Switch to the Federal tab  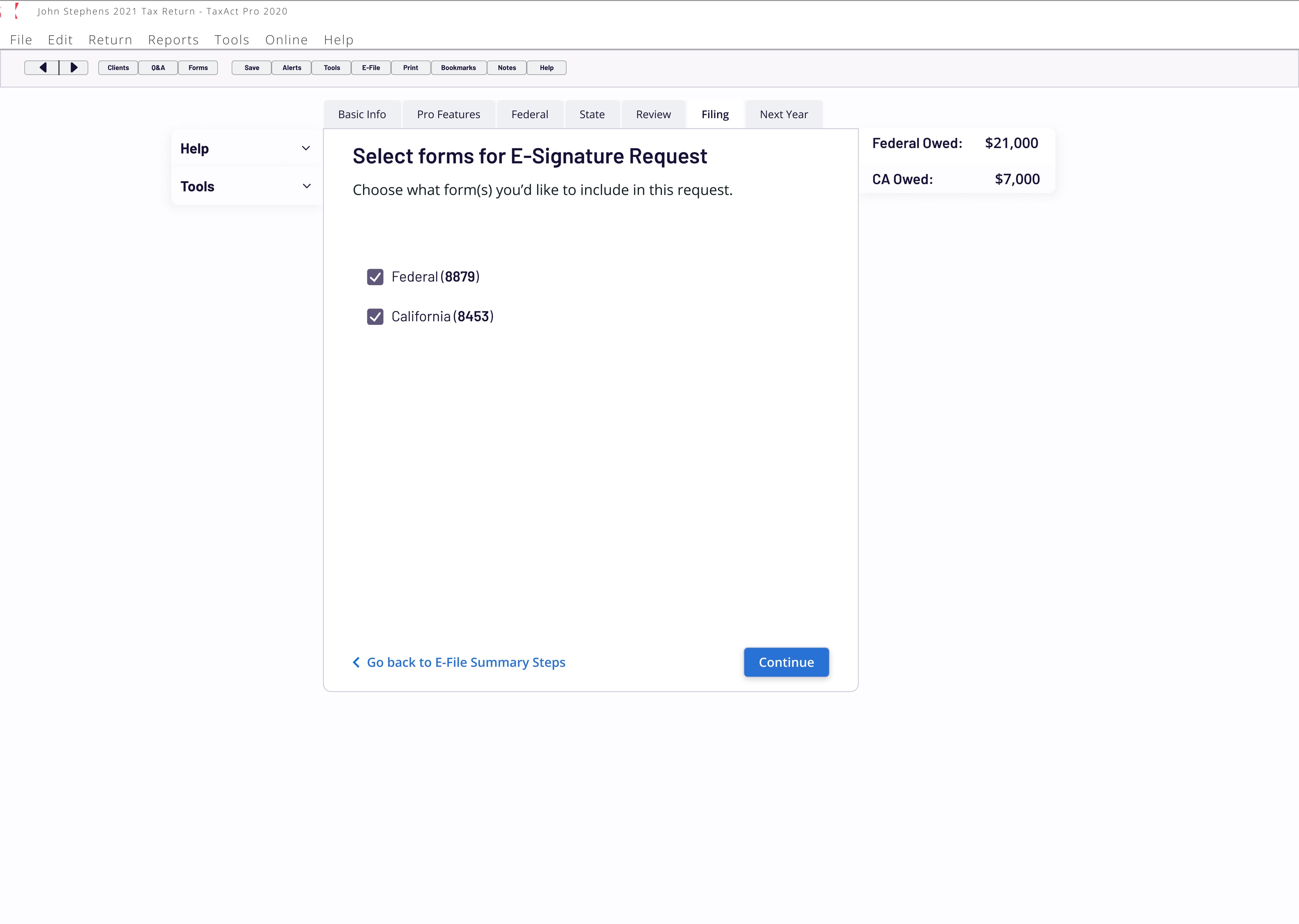tap(530, 114)
